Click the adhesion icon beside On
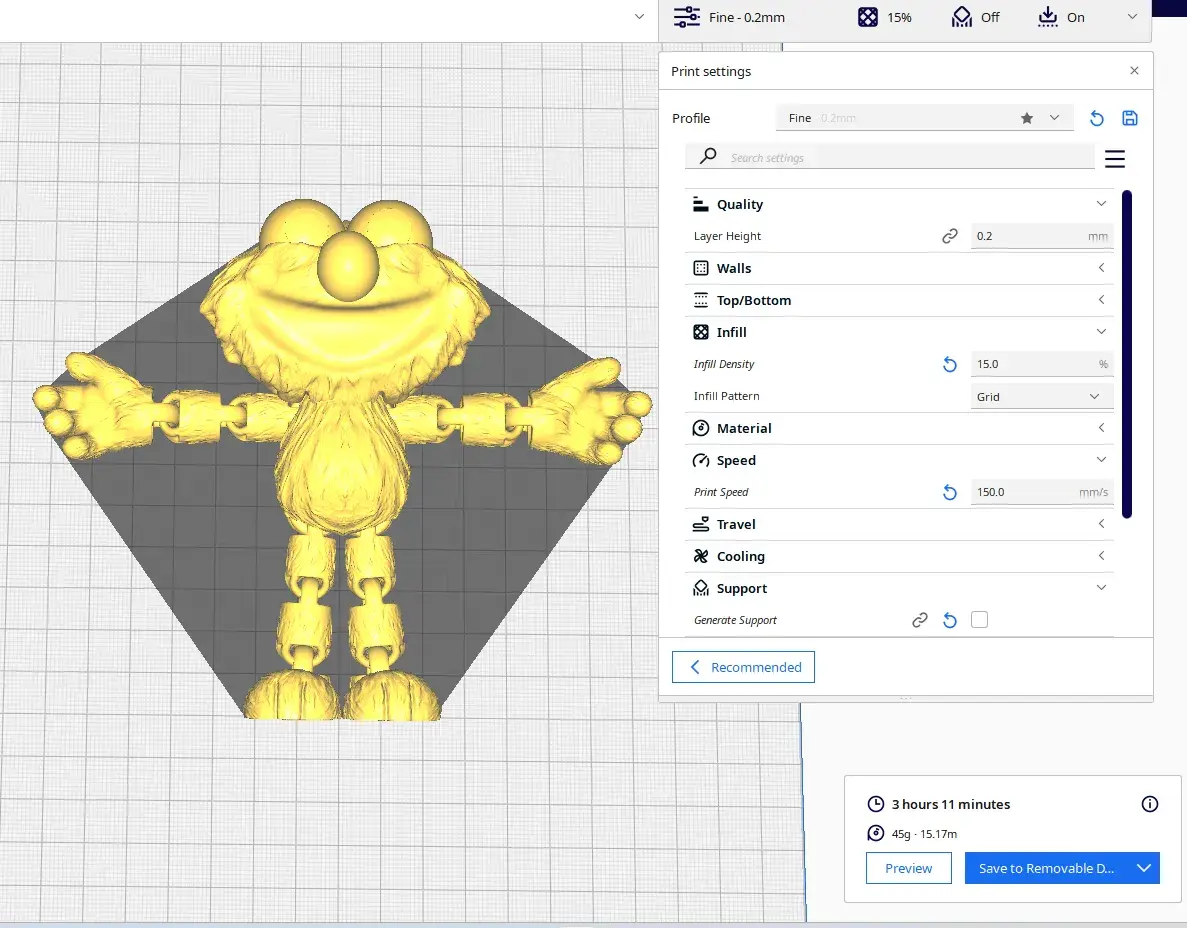Viewport: 1187px width, 928px height. click(1048, 17)
